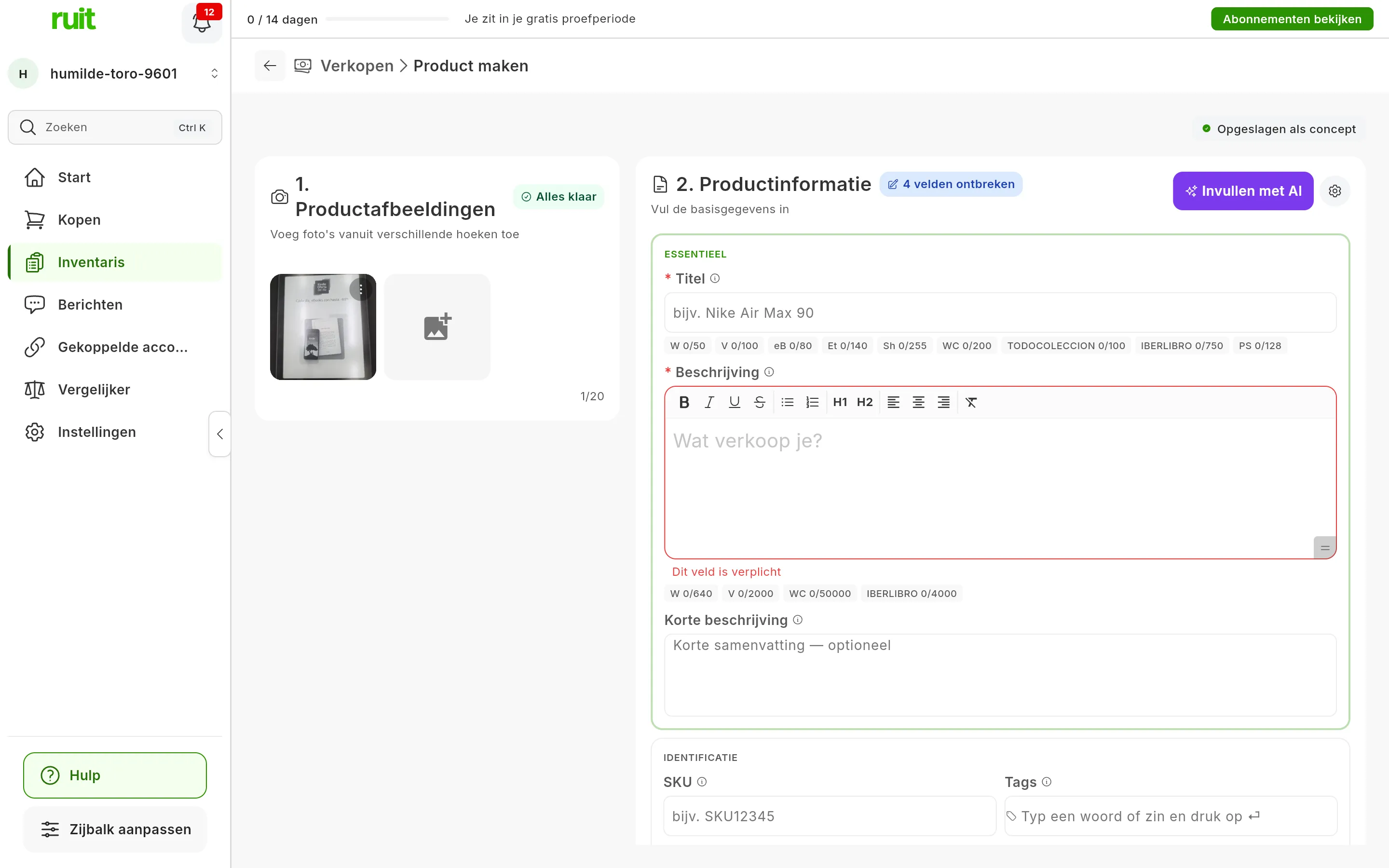Insert a bulleted list
The image size is (1389, 868).
[788, 403]
